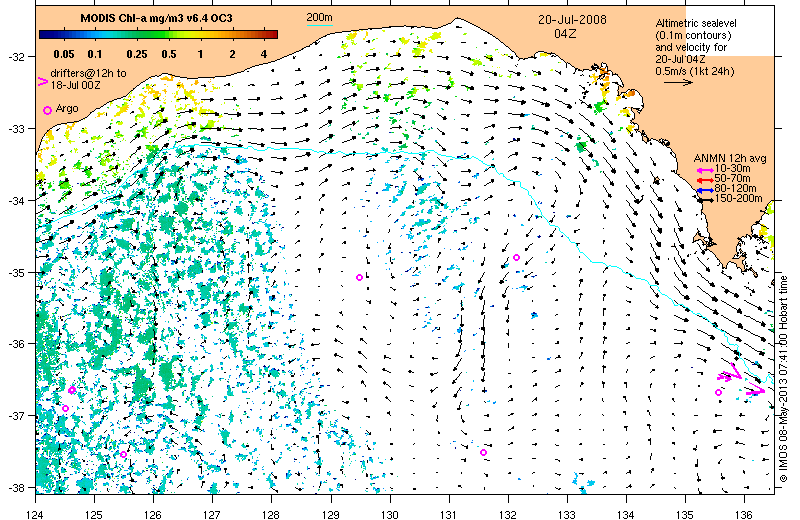Select the black 150-200m ANMN arrow symbol
Image resolution: width=800 pixels, height=520 pixels.
(706, 200)
